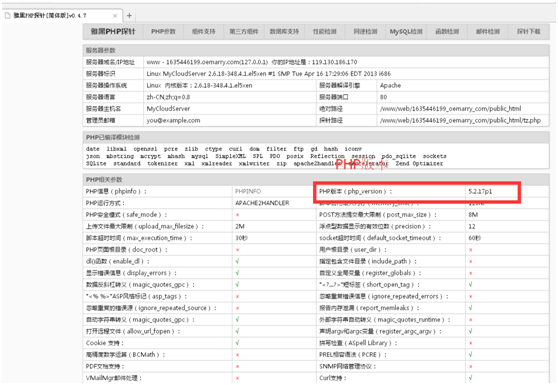Image resolution: width=558 pixels, height=385 pixels.
Task: Open the 邮件检测 navigation item
Action: coord(488,32)
